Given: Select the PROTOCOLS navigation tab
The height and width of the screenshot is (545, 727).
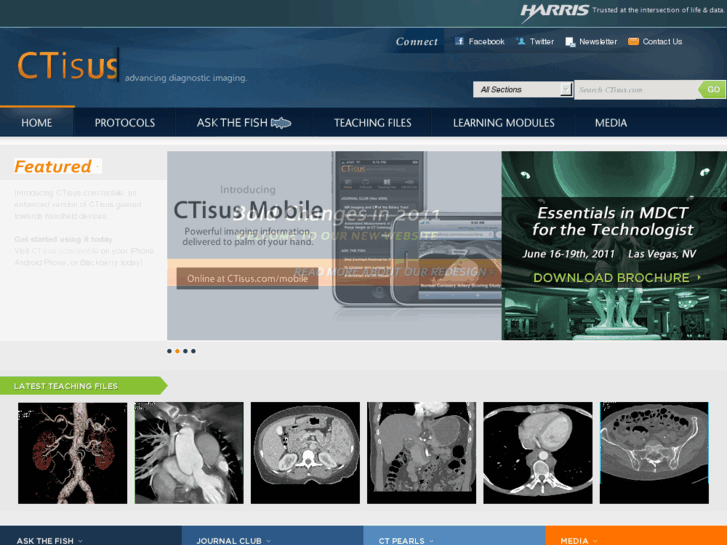Looking at the screenshot, I should click(x=125, y=122).
